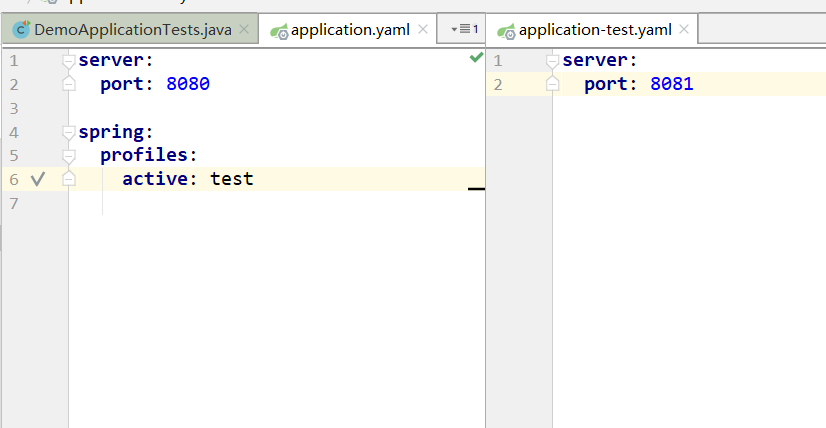
Task: Click the 'active' key in application.yaml
Action: [x=155, y=179]
